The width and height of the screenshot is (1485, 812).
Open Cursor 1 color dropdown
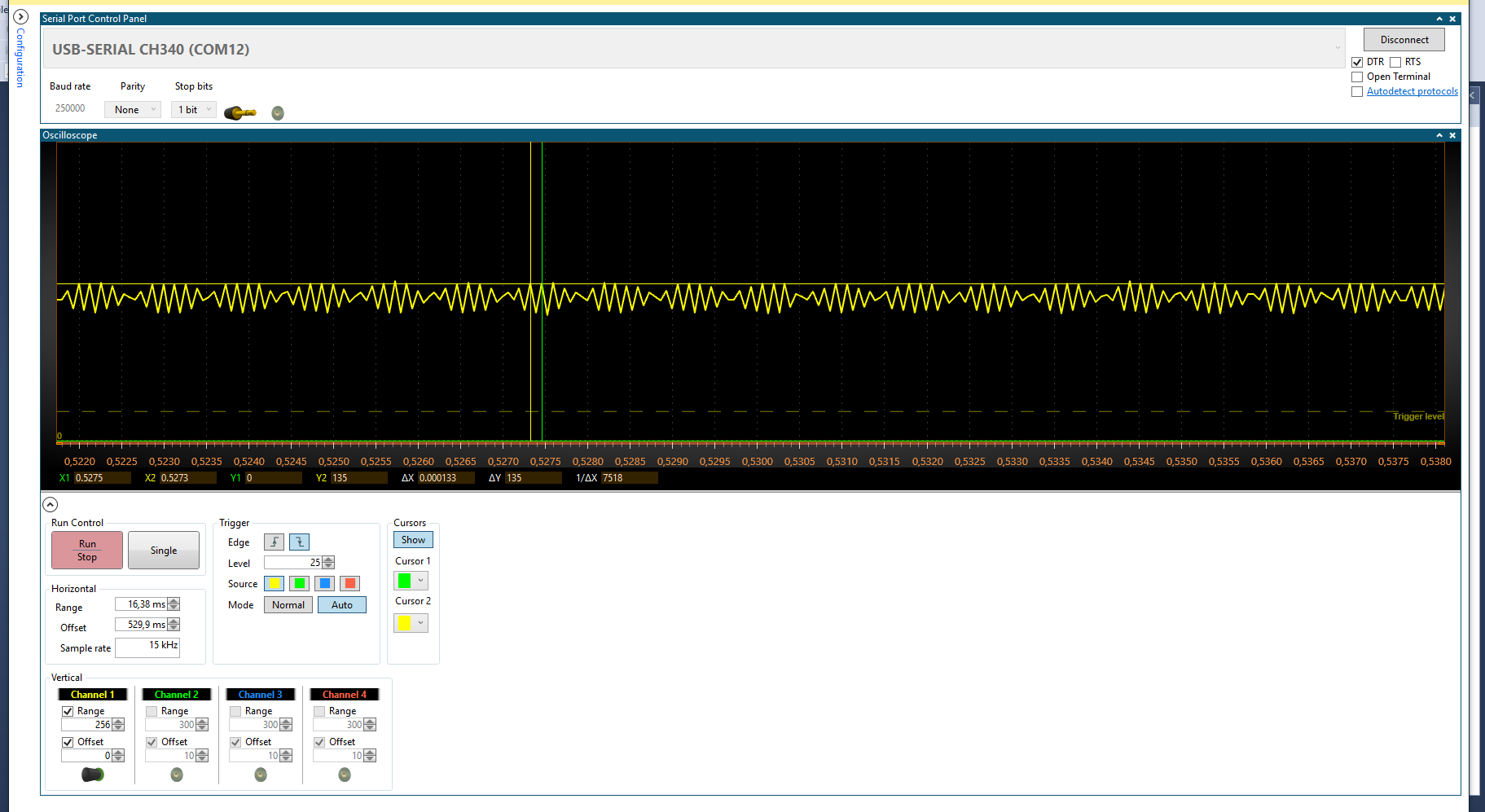(x=411, y=581)
